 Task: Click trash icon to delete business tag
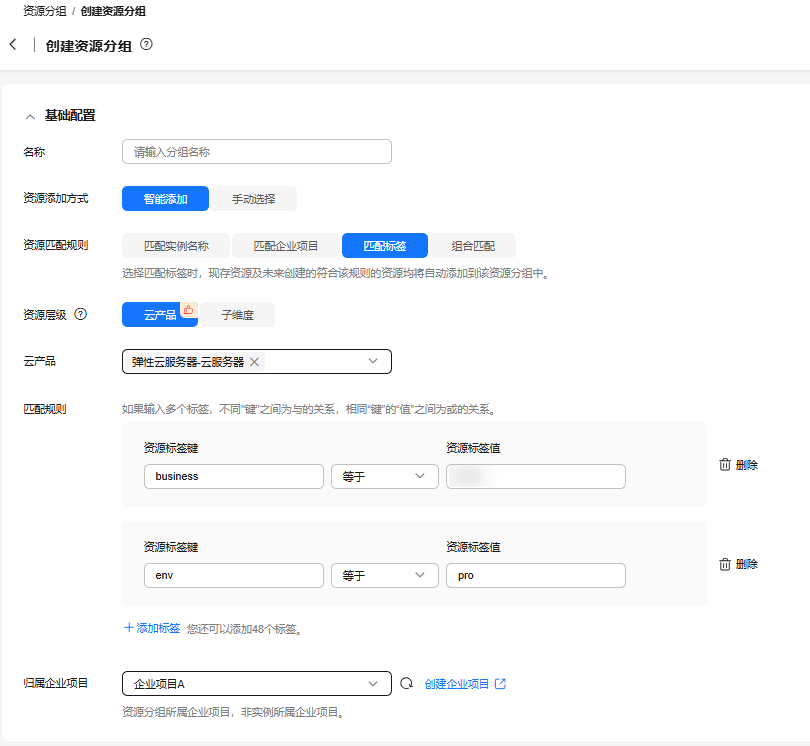[x=725, y=465]
